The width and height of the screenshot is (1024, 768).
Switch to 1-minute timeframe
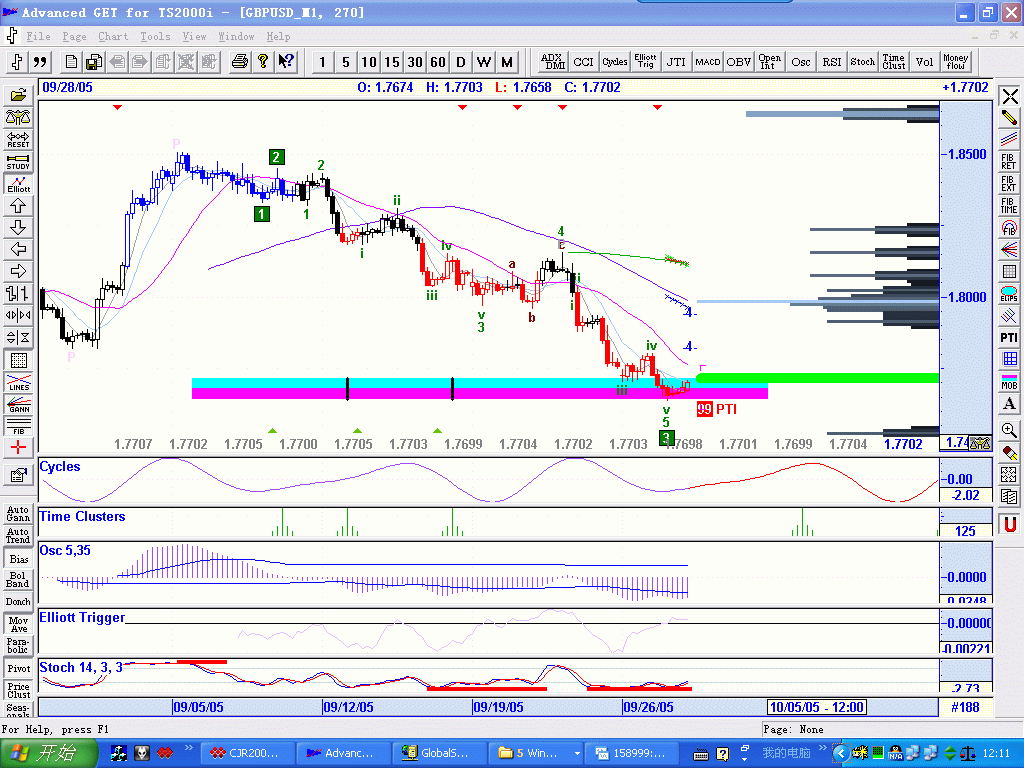[x=322, y=62]
